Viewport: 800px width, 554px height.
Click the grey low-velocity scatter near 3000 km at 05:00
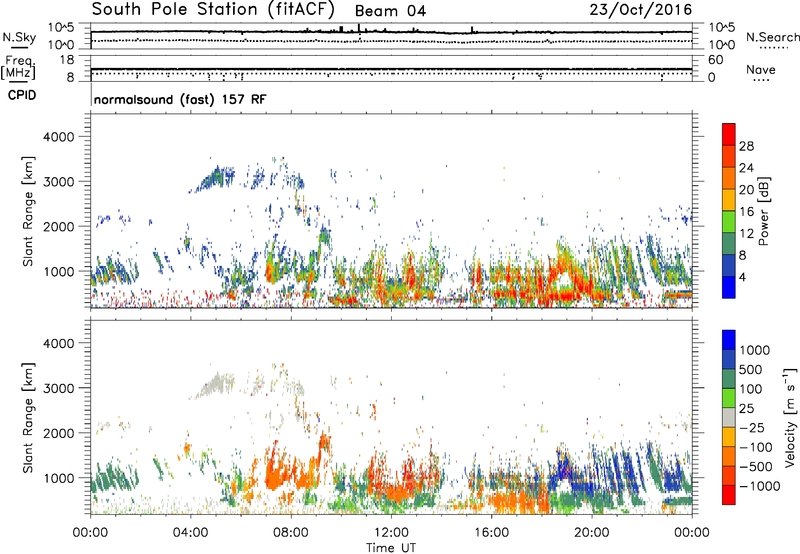point(217,384)
